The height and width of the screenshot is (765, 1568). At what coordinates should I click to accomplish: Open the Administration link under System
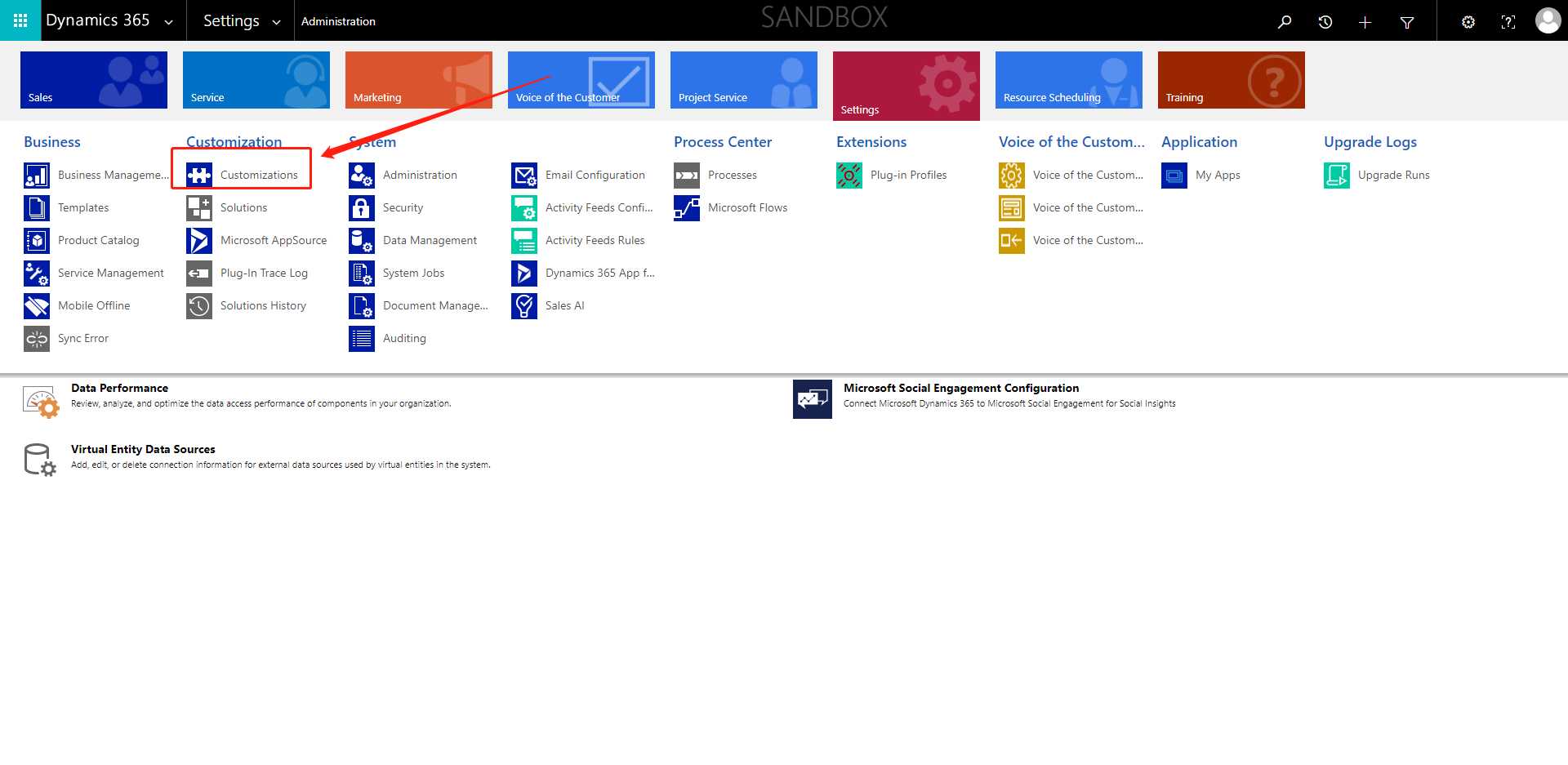420,175
